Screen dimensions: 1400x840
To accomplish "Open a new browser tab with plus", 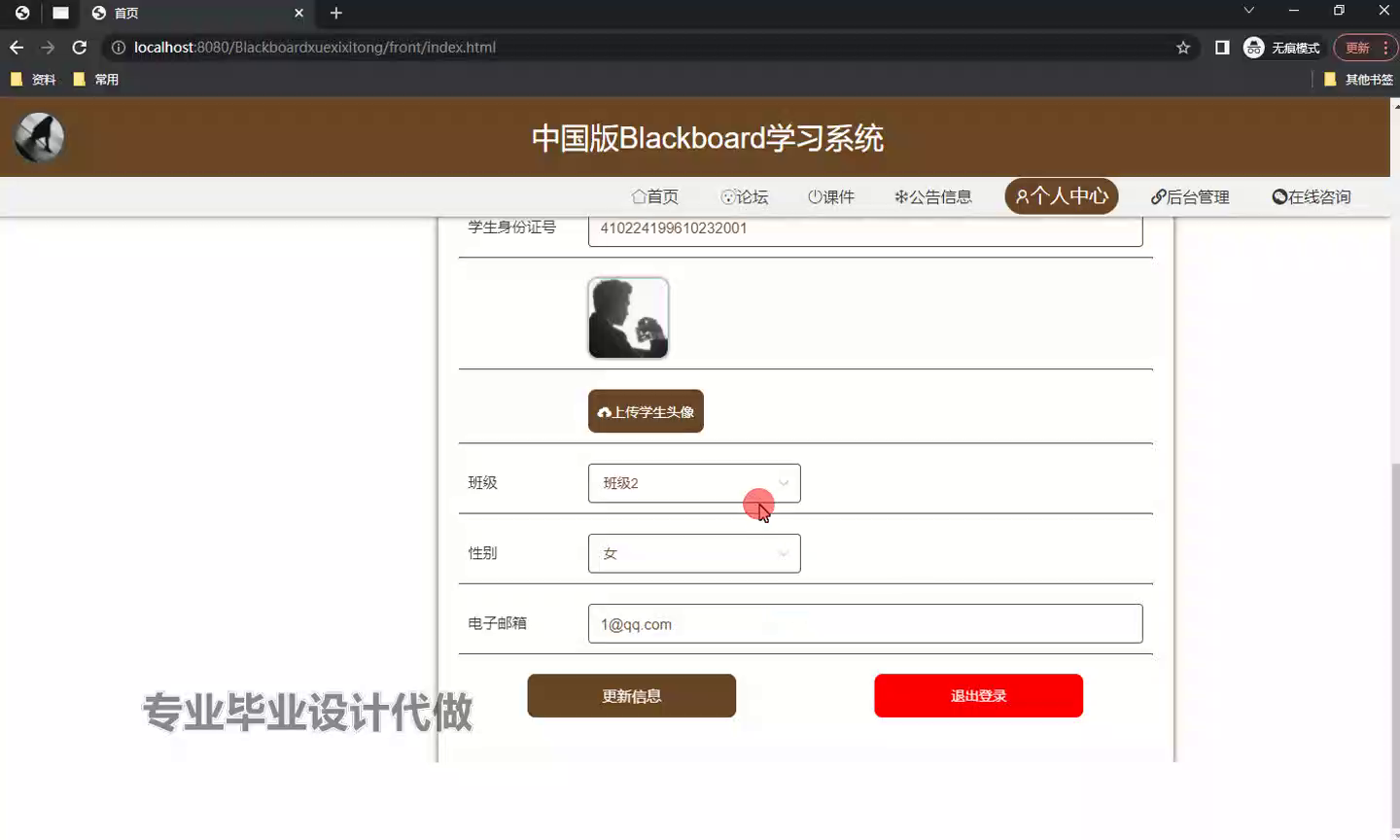I will [x=336, y=13].
